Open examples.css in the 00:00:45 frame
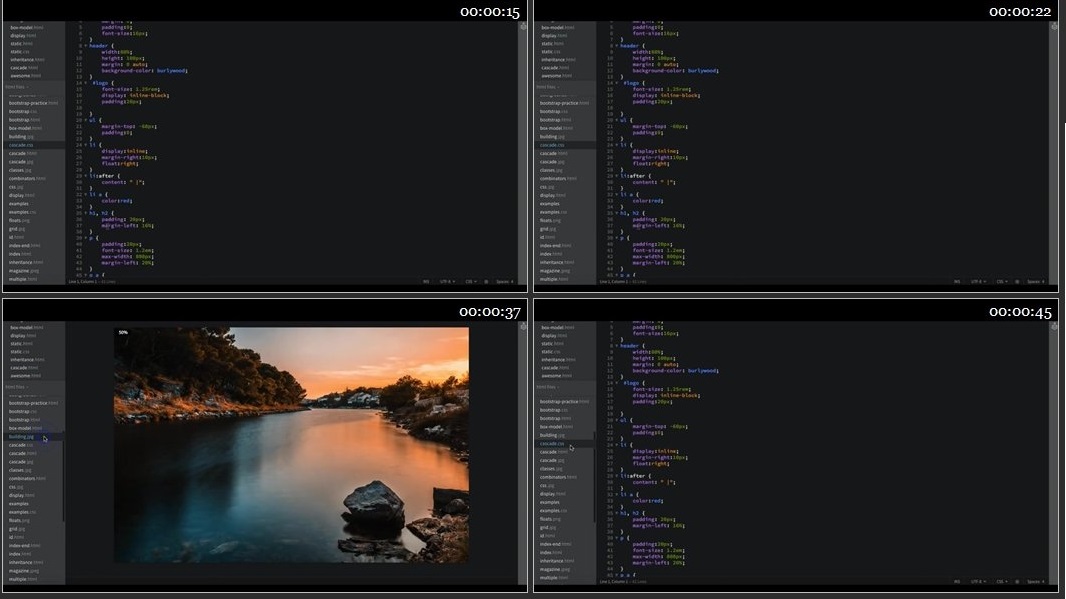This screenshot has height=599, width=1066. coord(553,511)
